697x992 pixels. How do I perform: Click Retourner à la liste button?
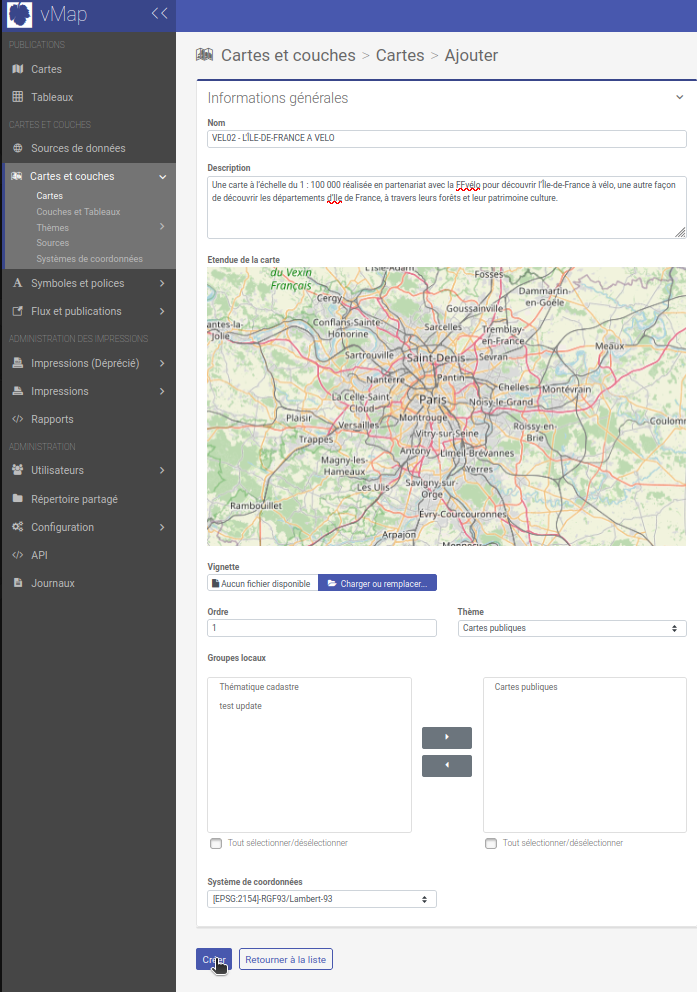pos(285,959)
